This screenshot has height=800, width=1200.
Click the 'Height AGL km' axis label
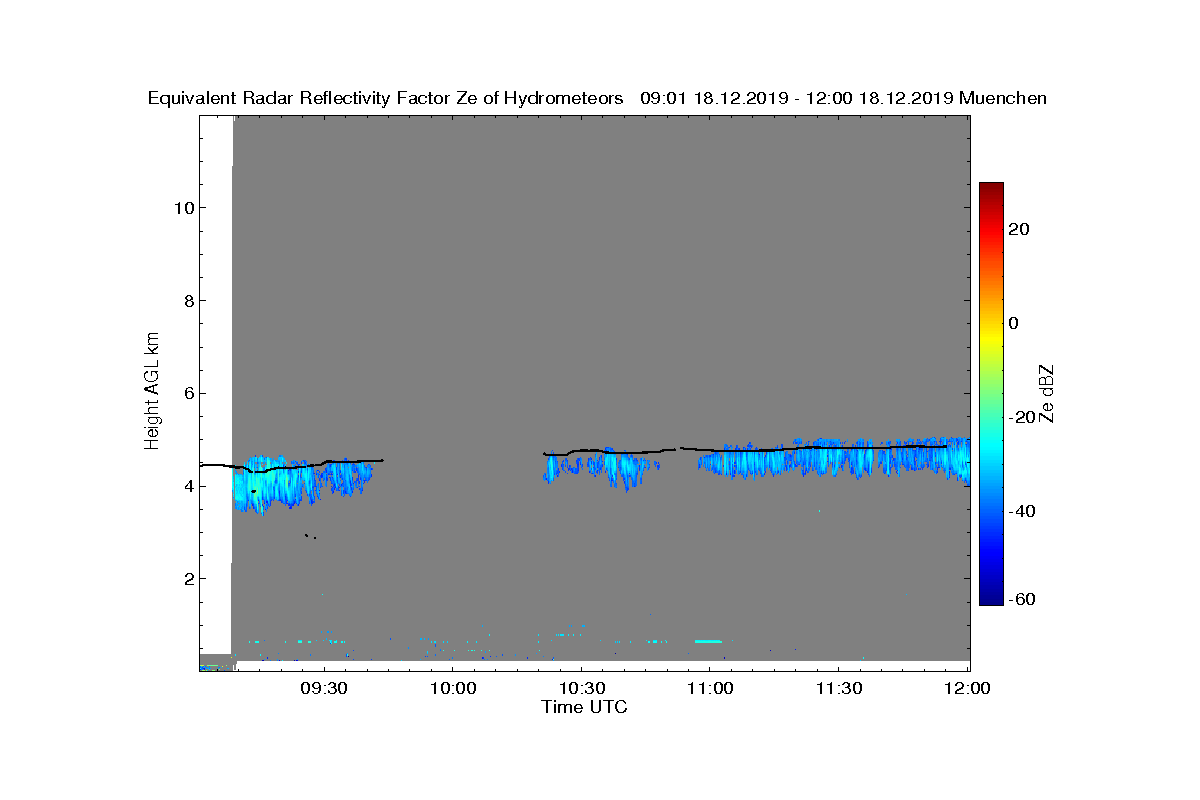pos(152,393)
